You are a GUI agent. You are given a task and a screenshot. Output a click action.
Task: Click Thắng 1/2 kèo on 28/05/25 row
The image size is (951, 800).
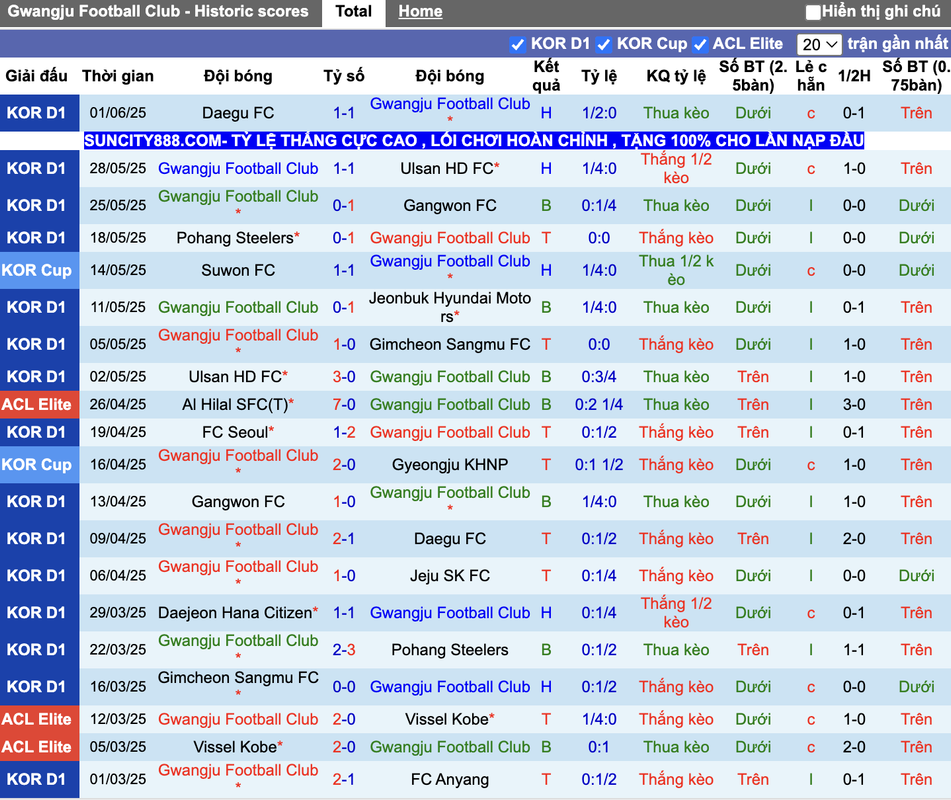(x=676, y=168)
